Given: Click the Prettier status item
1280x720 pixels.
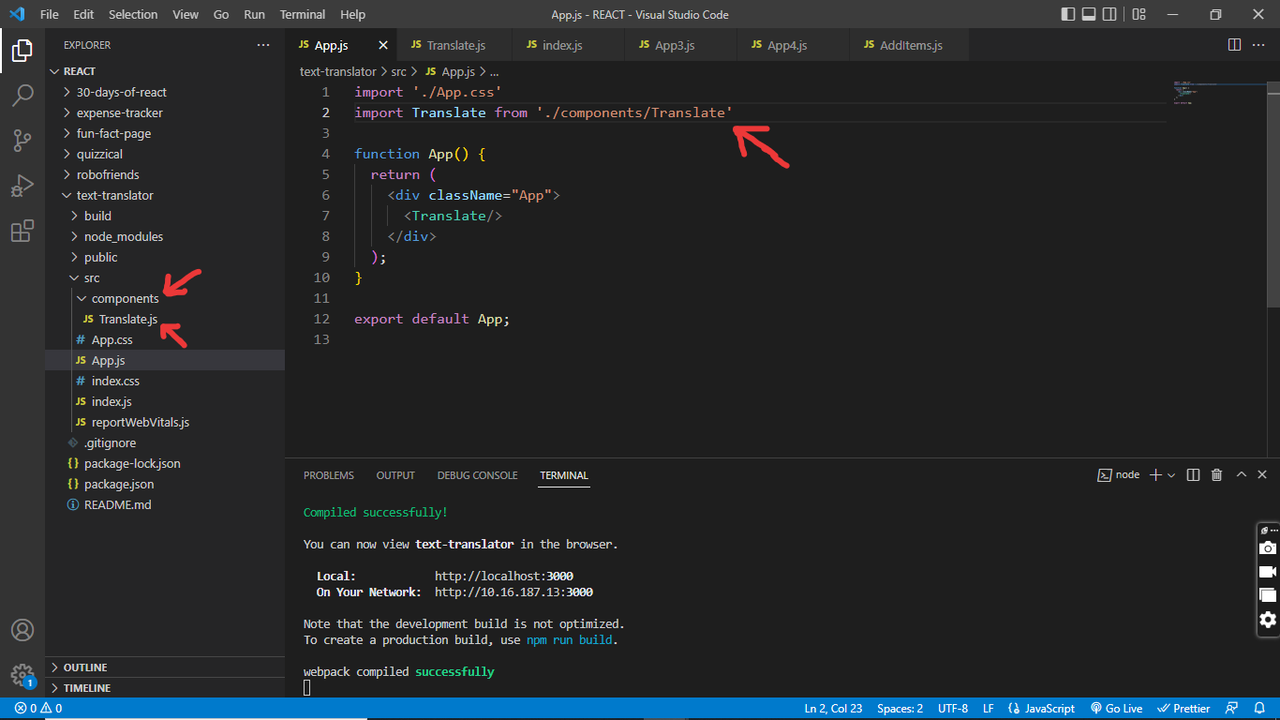Looking at the screenshot, I should [x=1183, y=708].
